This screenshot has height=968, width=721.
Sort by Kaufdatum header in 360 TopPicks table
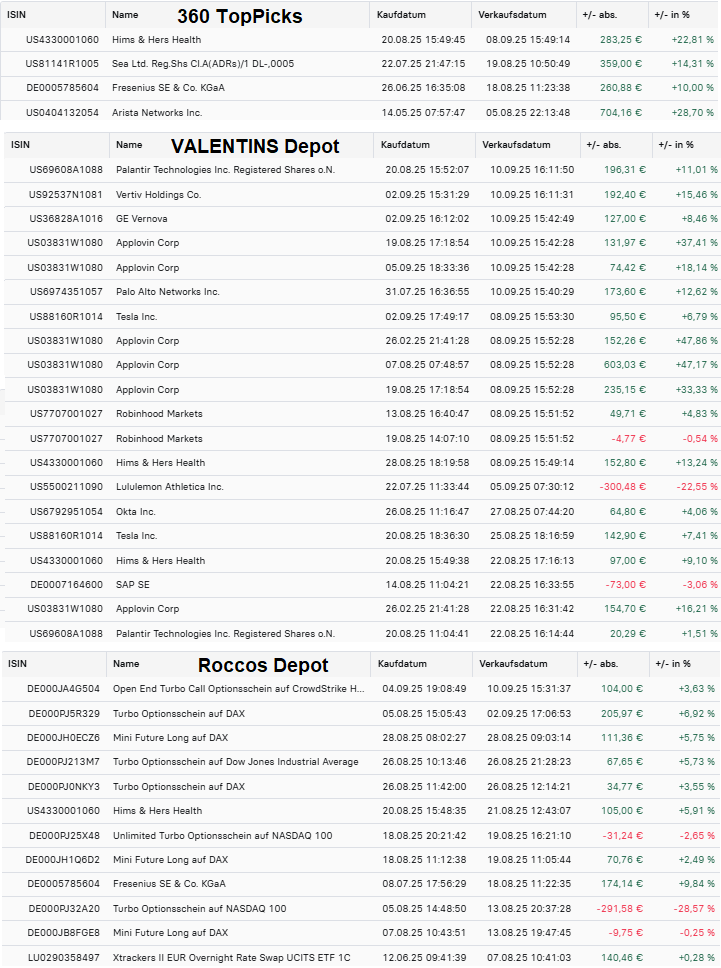(x=401, y=15)
